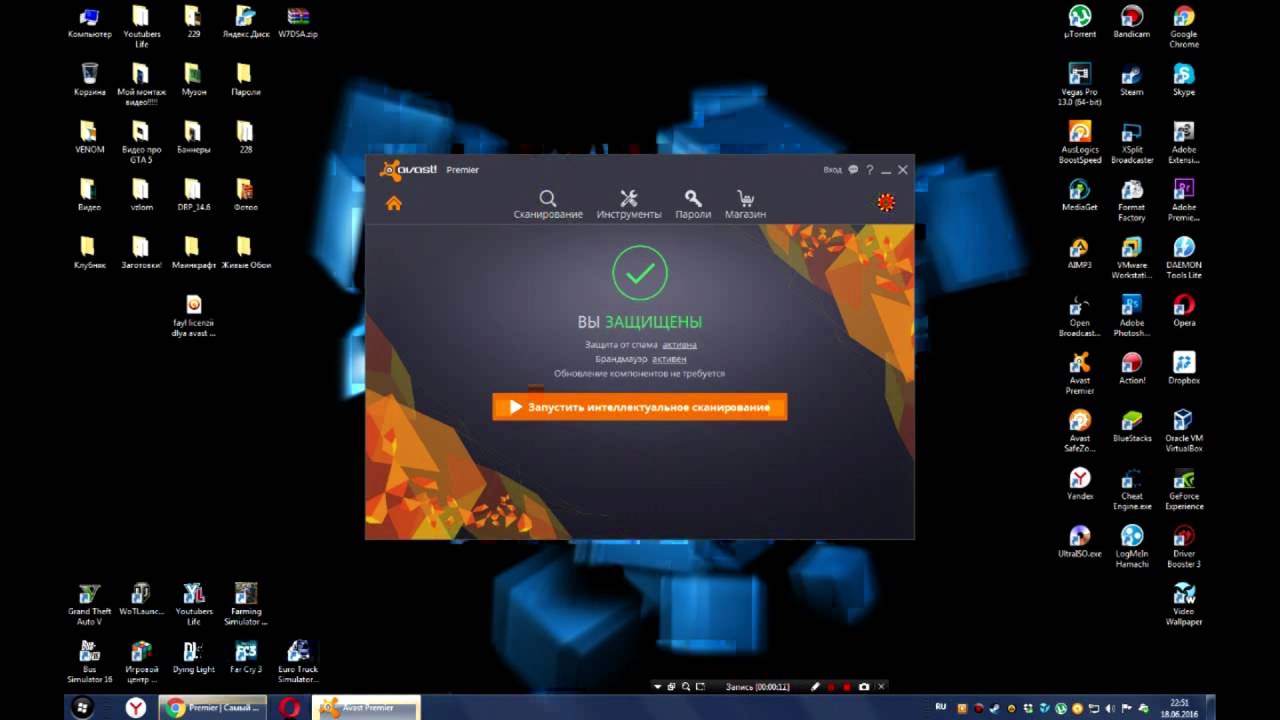Select the WoTLauncher shortcut
This screenshot has width=1280, height=720.
coord(141,599)
